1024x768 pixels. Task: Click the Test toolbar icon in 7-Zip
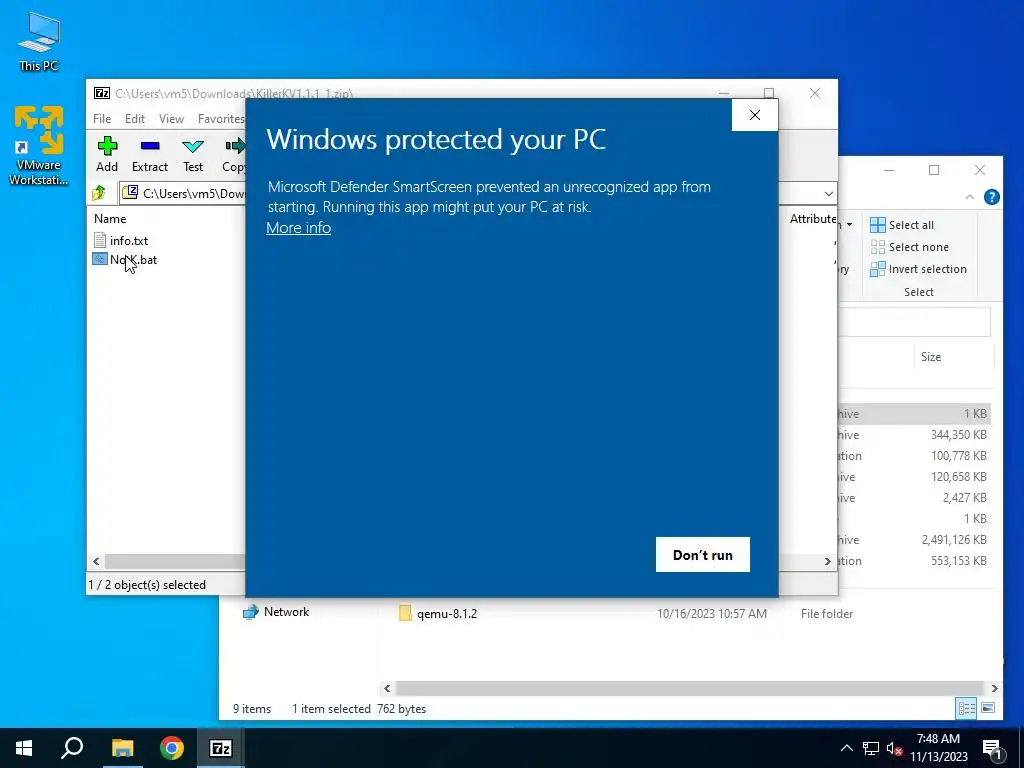[x=193, y=155]
